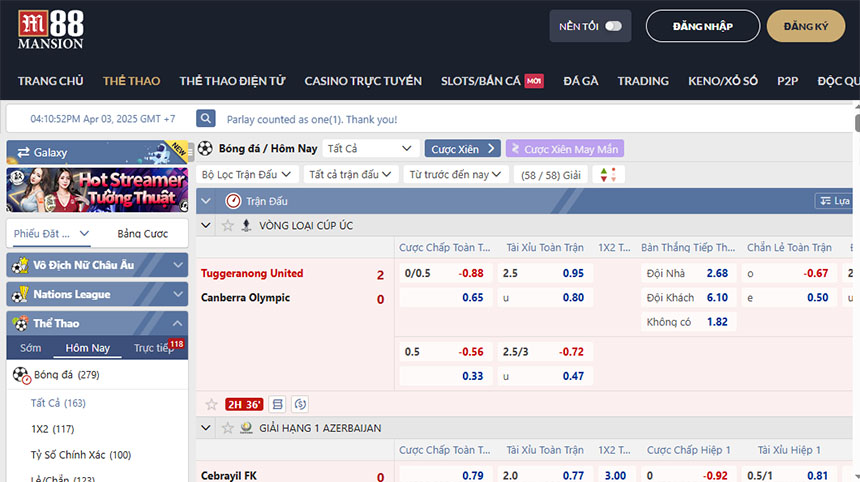This screenshot has height=482, width=860.
Task: Open the Bộ Lọc Trận Đấu filter dropdown
Action: point(246,174)
